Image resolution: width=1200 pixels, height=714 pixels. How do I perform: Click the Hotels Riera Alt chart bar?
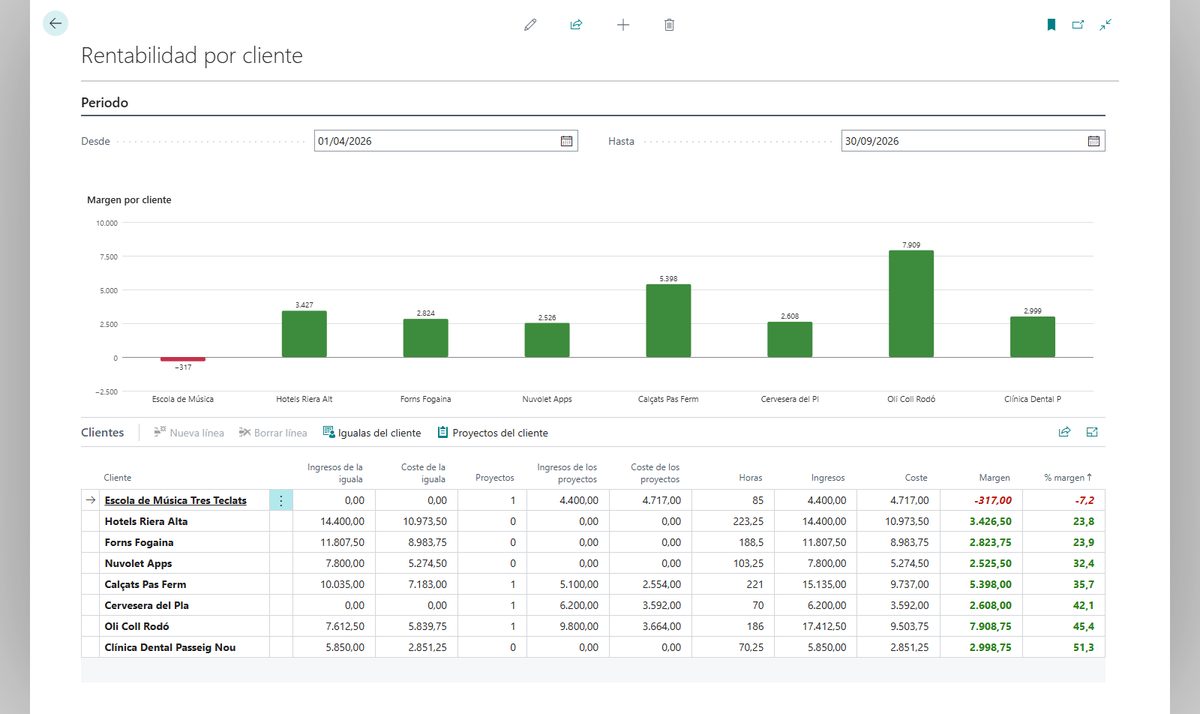[304, 334]
